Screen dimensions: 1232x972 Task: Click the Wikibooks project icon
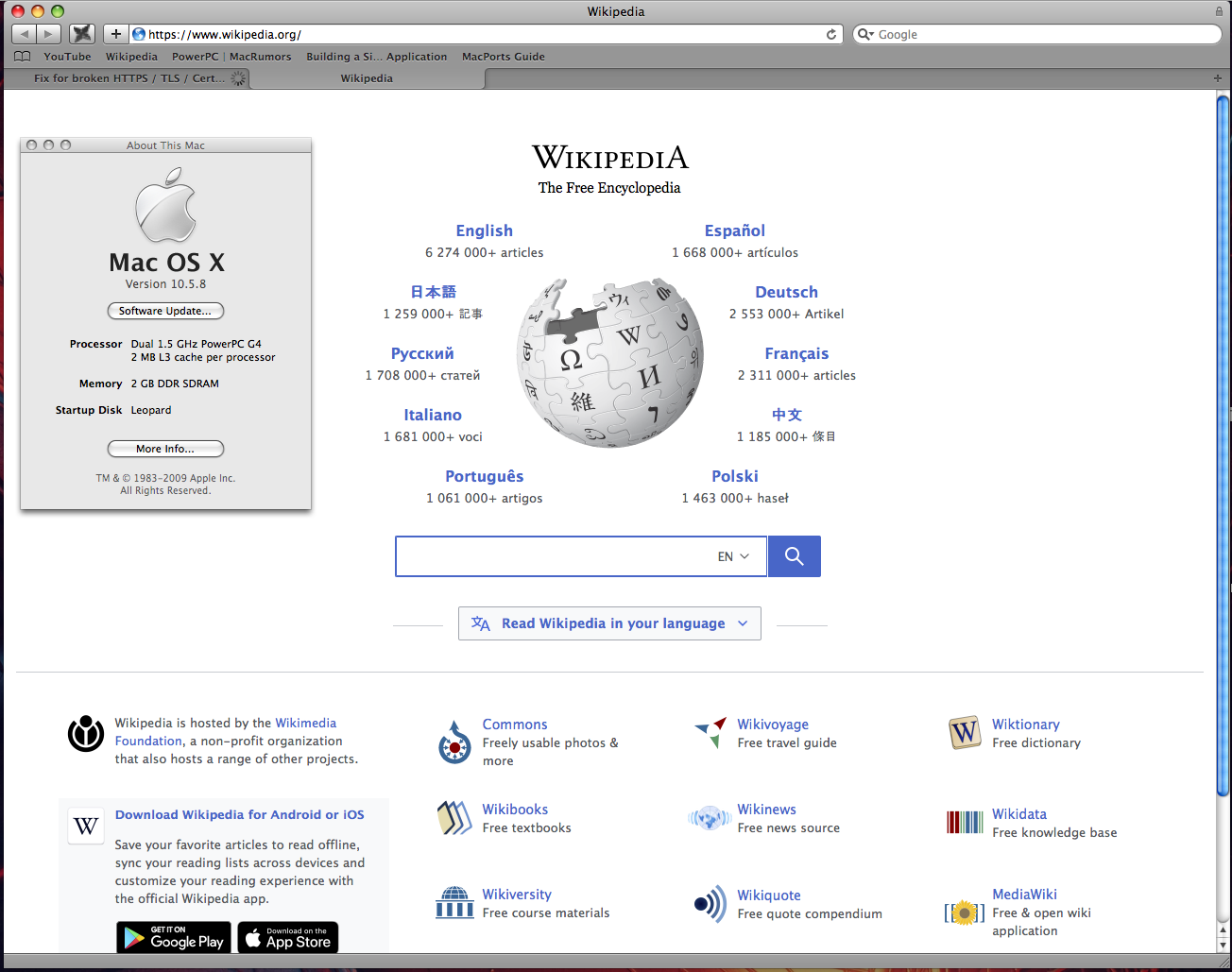click(454, 818)
